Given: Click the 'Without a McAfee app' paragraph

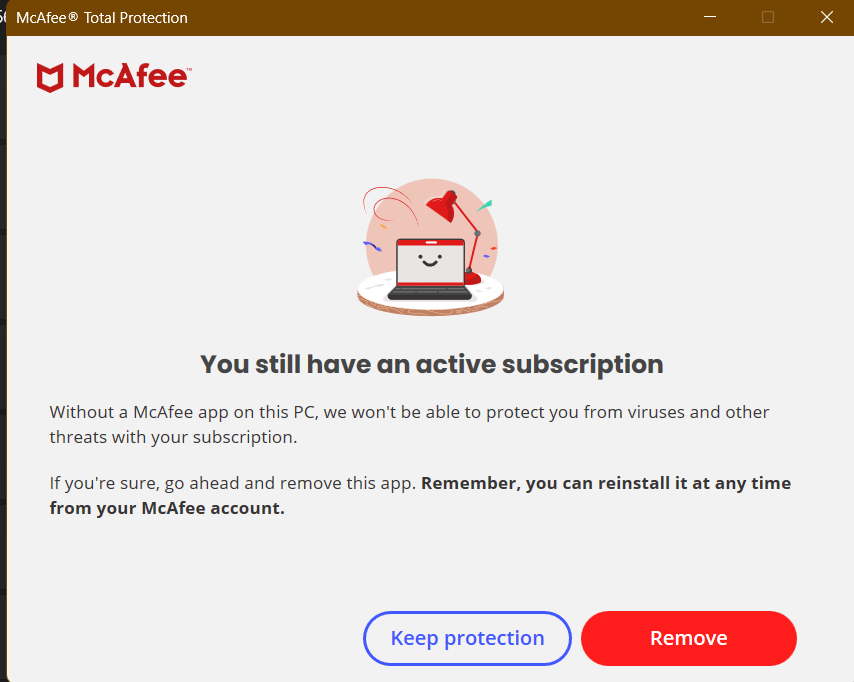Looking at the screenshot, I should [409, 424].
